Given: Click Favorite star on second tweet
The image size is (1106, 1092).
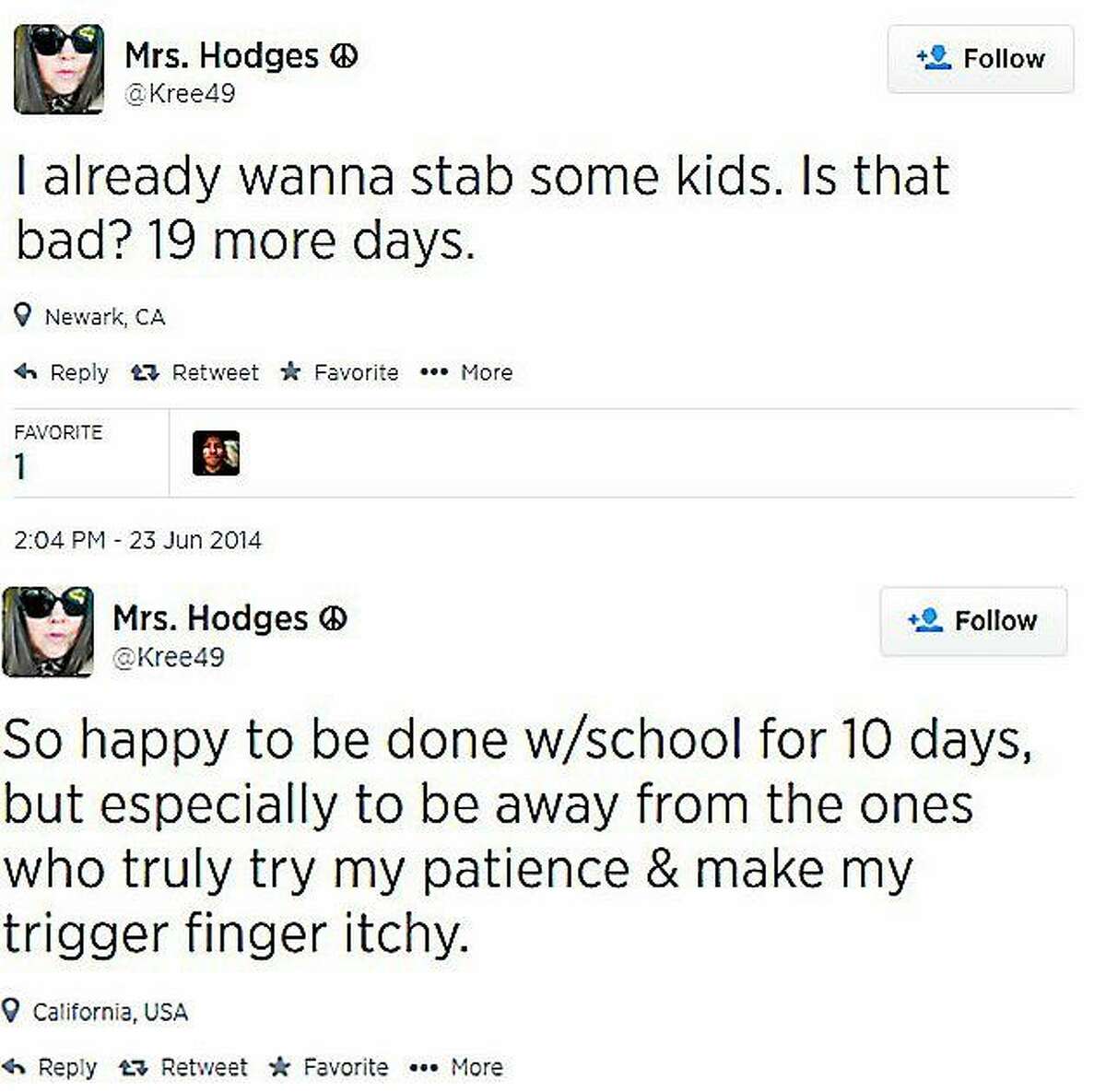Looking at the screenshot, I should pyautogui.click(x=279, y=1066).
